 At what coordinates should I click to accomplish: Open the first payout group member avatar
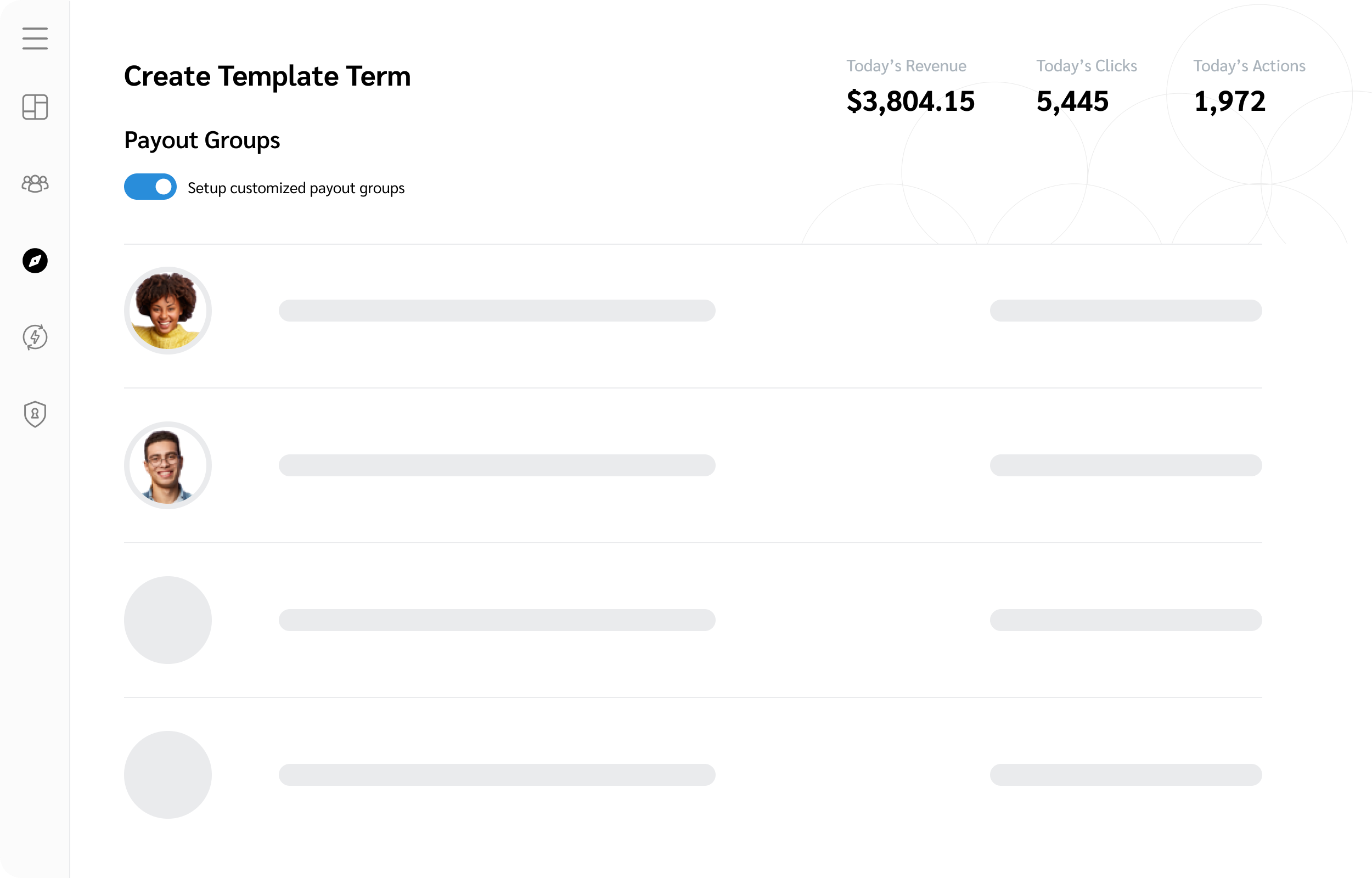pyautogui.click(x=168, y=311)
